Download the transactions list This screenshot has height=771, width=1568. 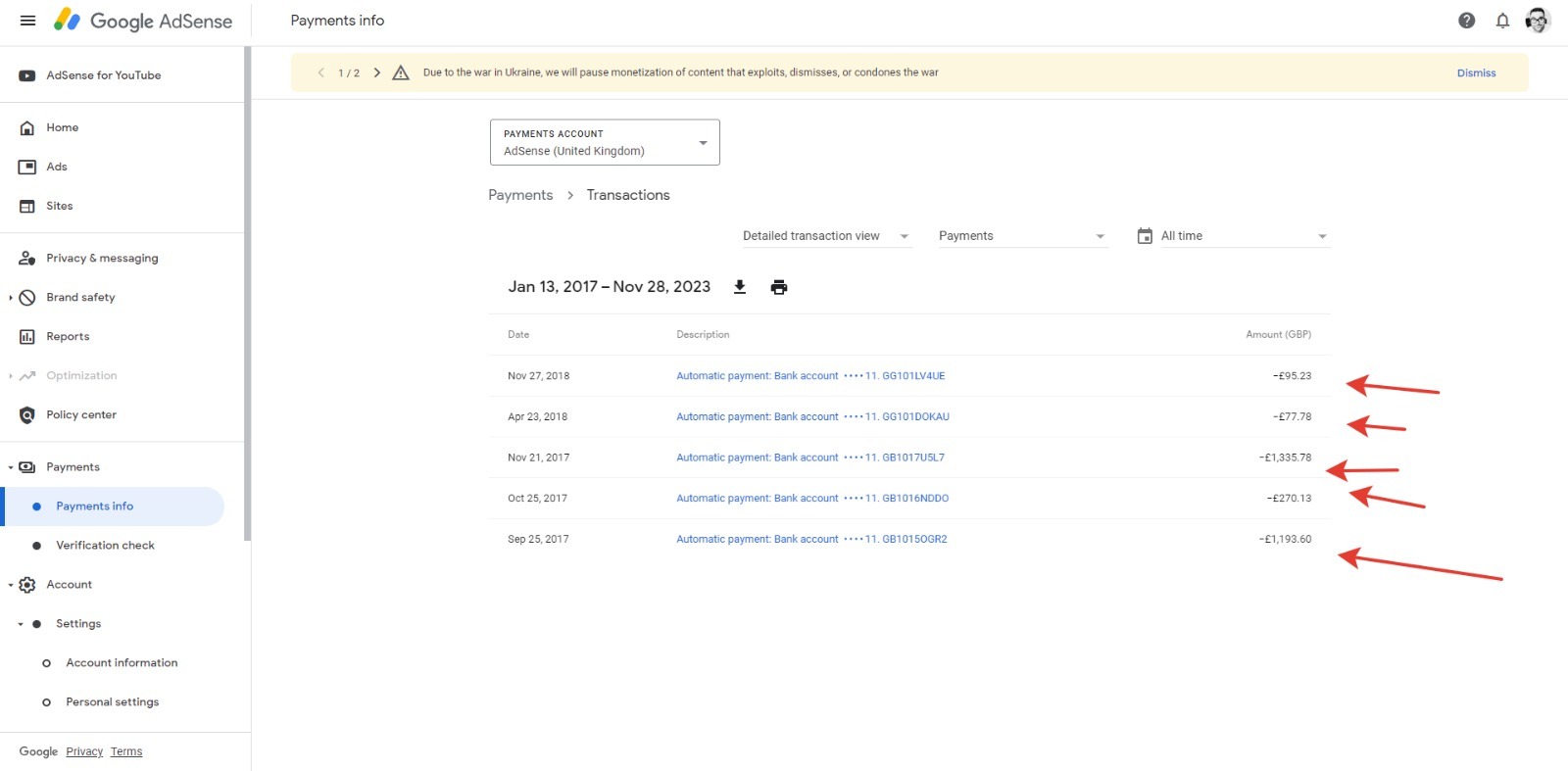740,287
